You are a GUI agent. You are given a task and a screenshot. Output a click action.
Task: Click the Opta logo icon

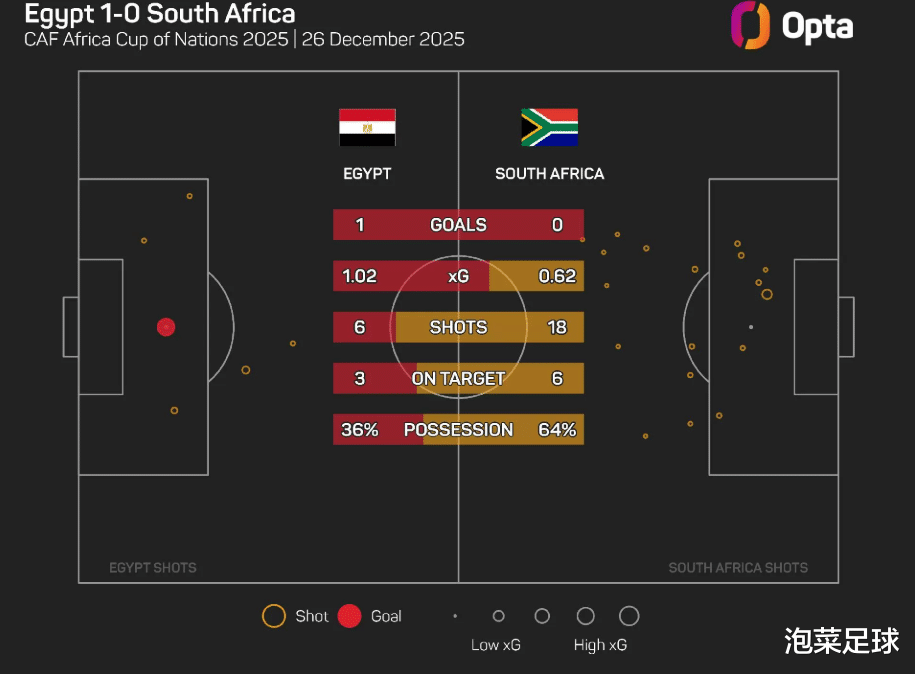coord(750,25)
